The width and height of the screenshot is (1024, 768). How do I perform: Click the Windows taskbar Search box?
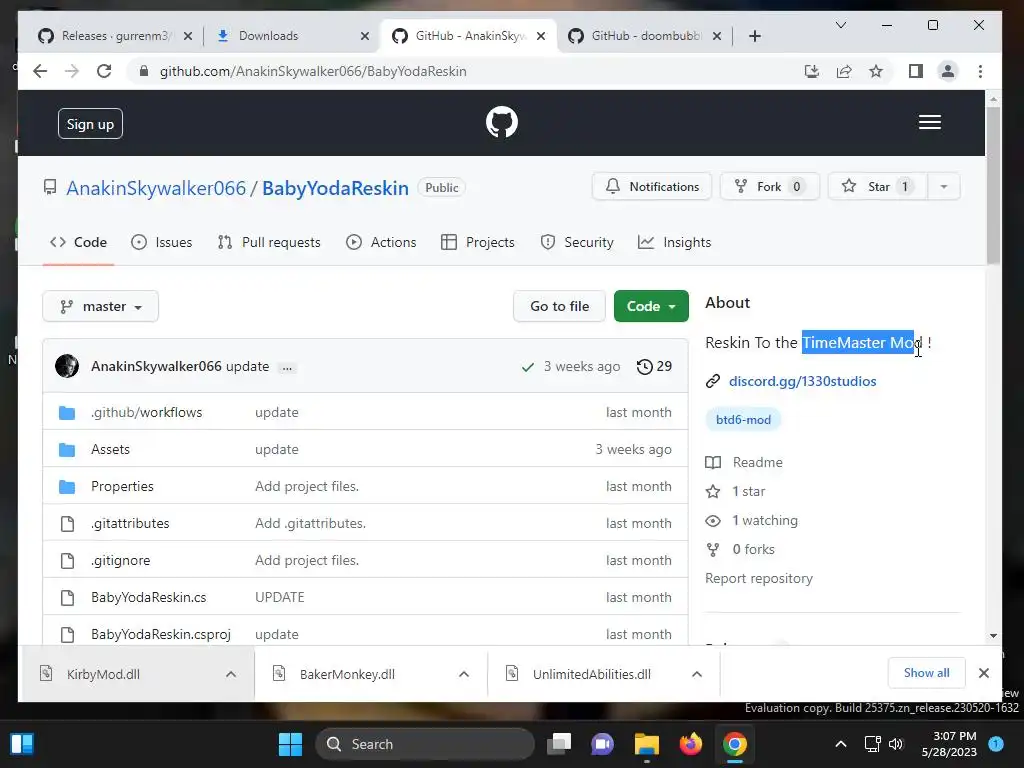pyautogui.click(x=424, y=744)
